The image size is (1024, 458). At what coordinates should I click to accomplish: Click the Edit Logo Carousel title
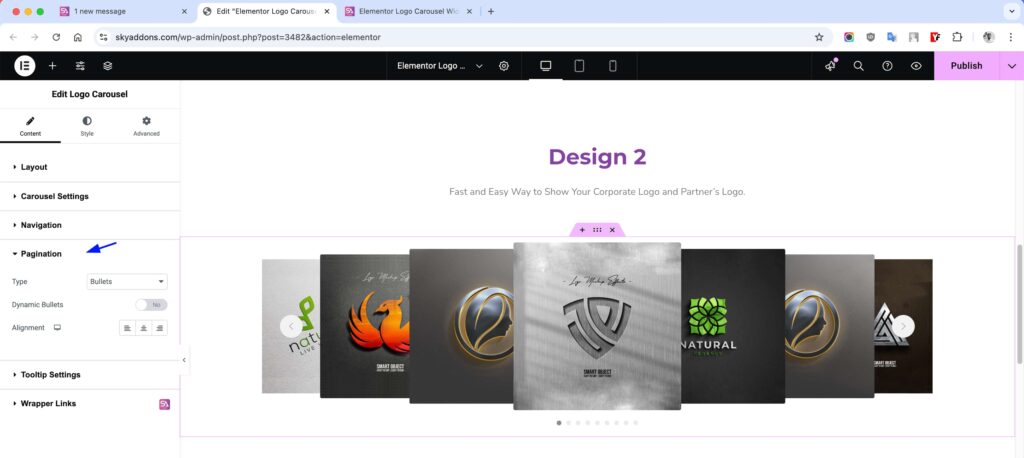(89, 94)
